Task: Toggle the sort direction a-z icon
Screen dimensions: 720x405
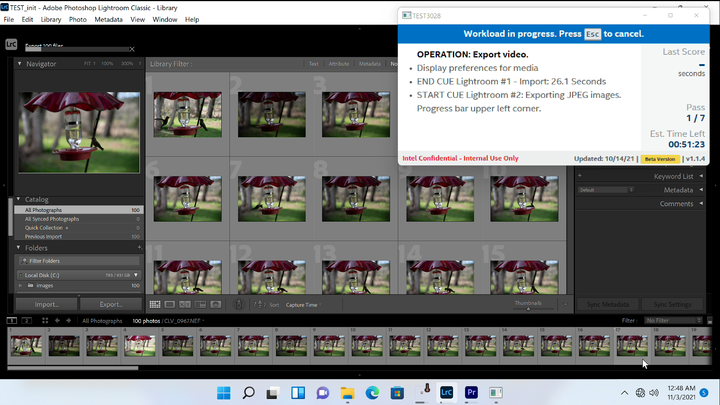Action: click(x=259, y=304)
